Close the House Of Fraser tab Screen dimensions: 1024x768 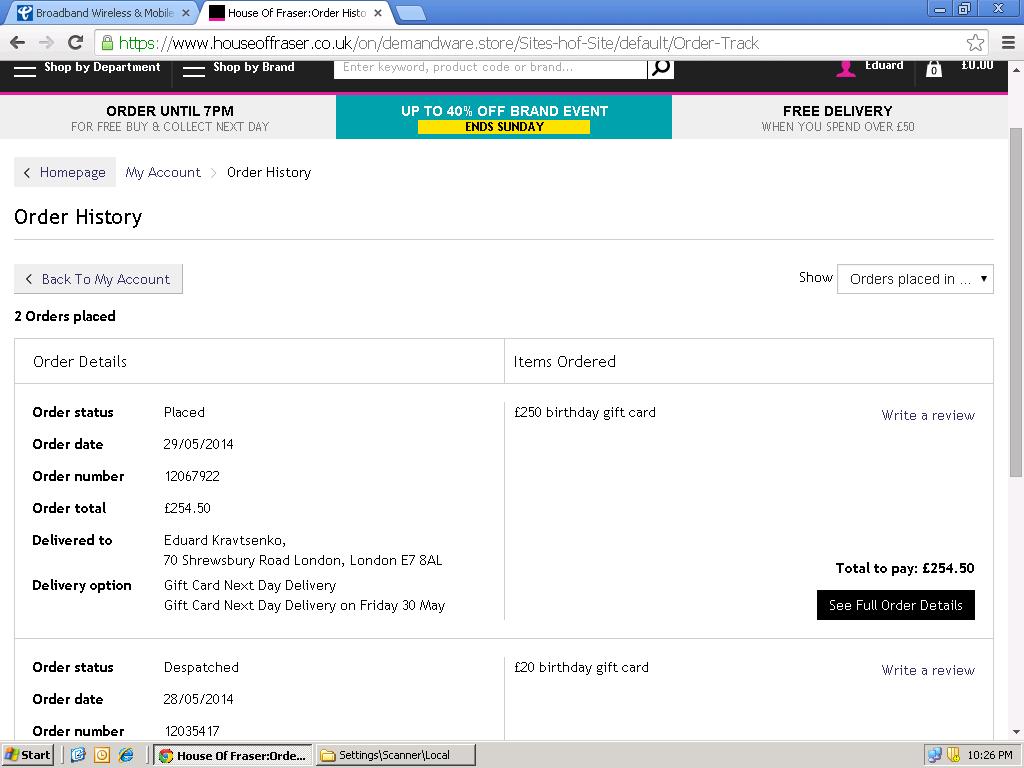[377, 12]
